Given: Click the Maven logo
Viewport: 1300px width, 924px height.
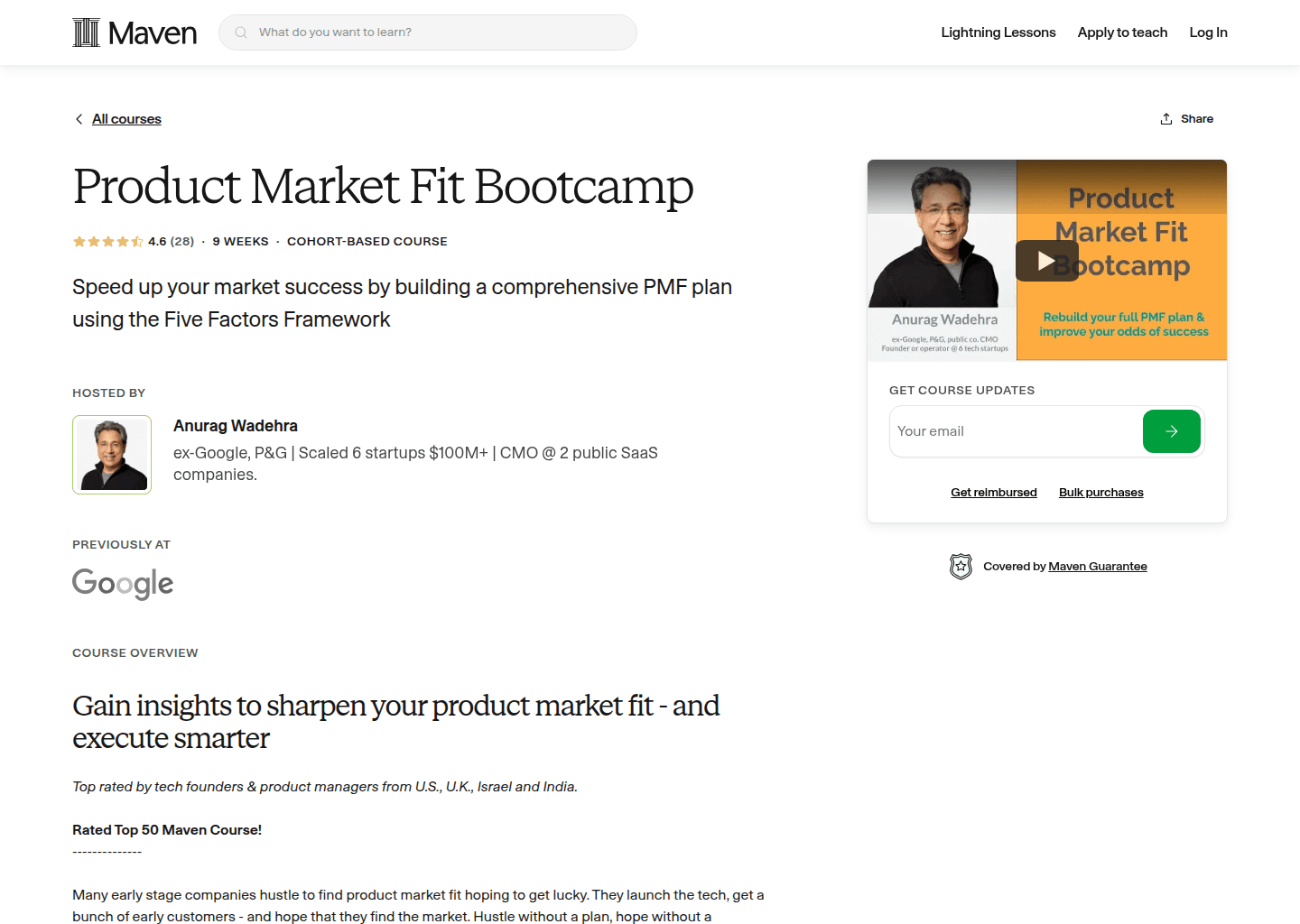Looking at the screenshot, I should point(134,32).
